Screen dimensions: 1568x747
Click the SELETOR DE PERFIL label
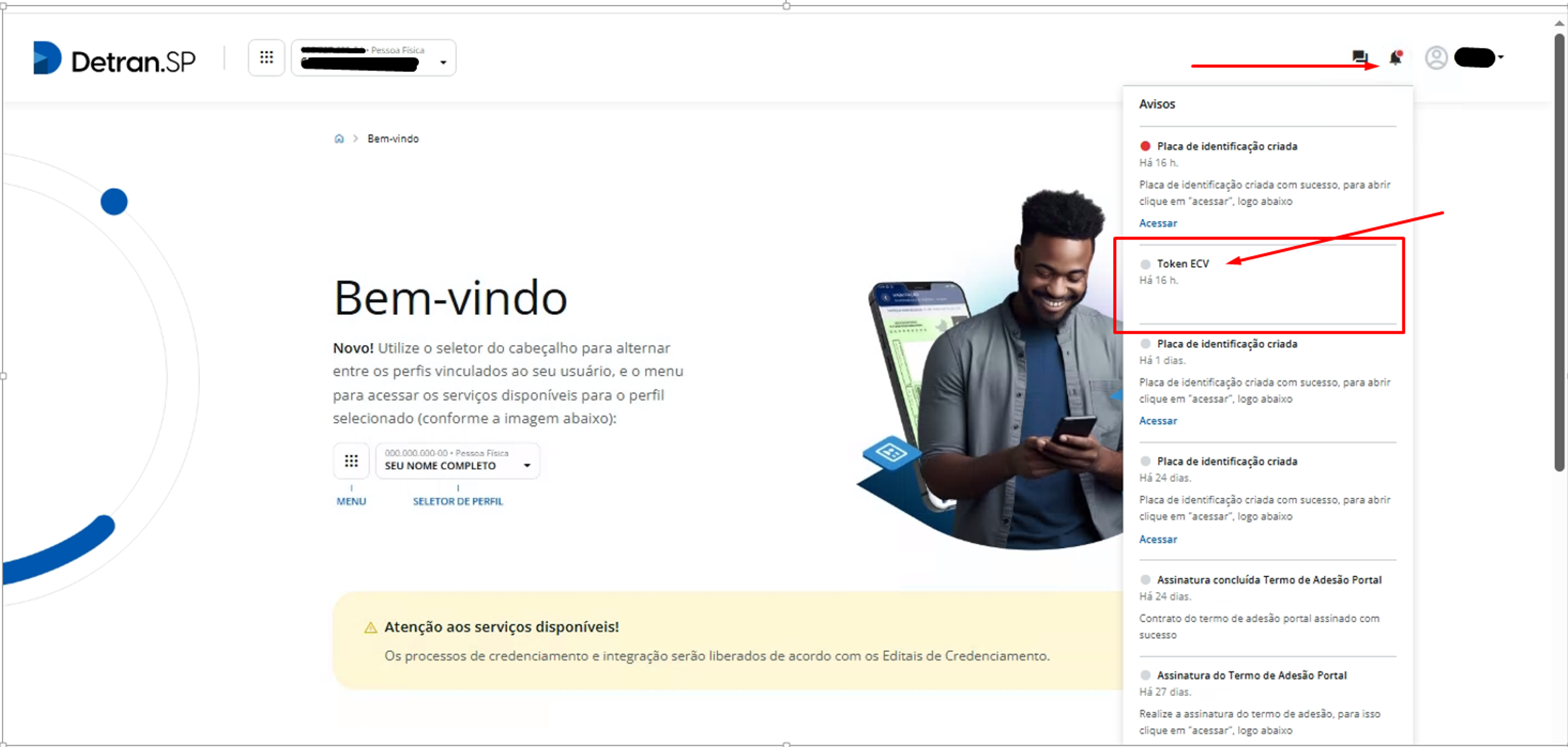coord(457,502)
